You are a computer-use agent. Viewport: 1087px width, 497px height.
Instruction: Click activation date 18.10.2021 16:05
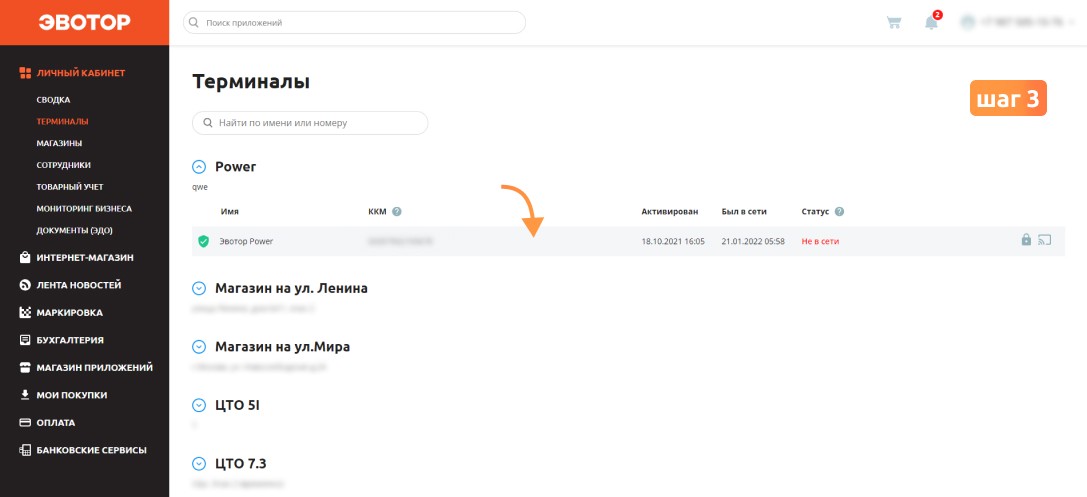point(673,241)
